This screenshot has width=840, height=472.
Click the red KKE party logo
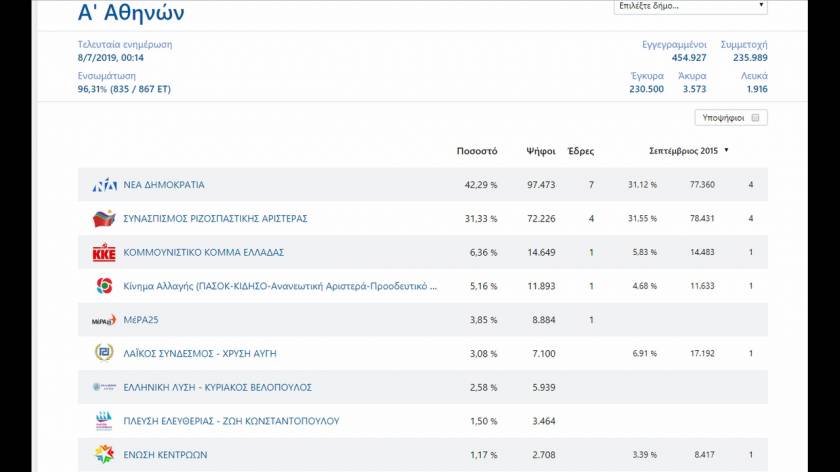tap(104, 252)
